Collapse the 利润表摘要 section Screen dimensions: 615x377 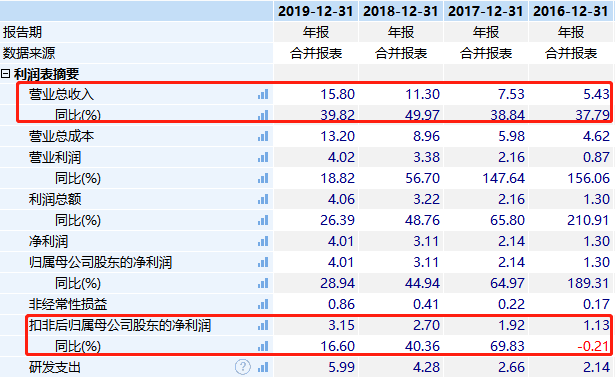[x=5, y=74]
